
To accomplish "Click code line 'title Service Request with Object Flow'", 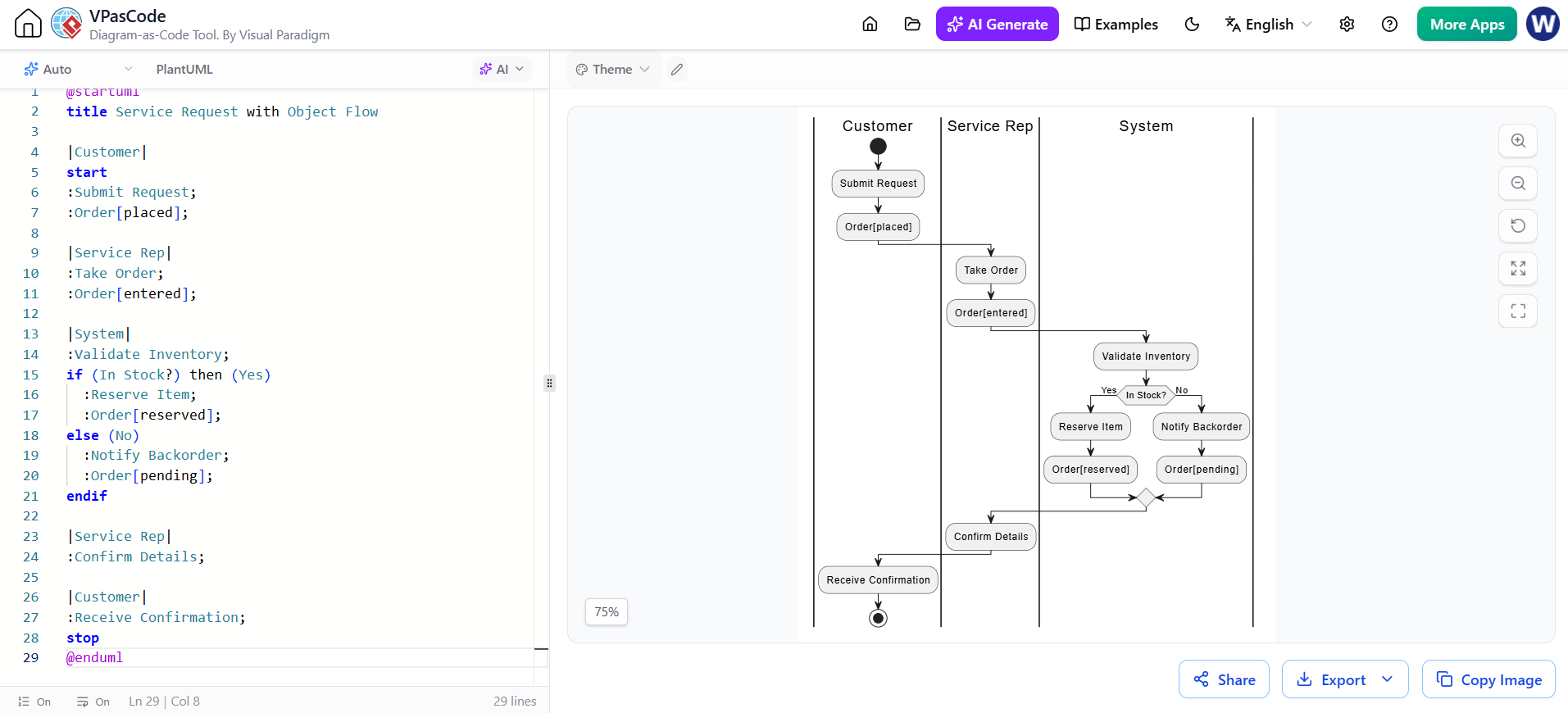I will (x=222, y=111).
